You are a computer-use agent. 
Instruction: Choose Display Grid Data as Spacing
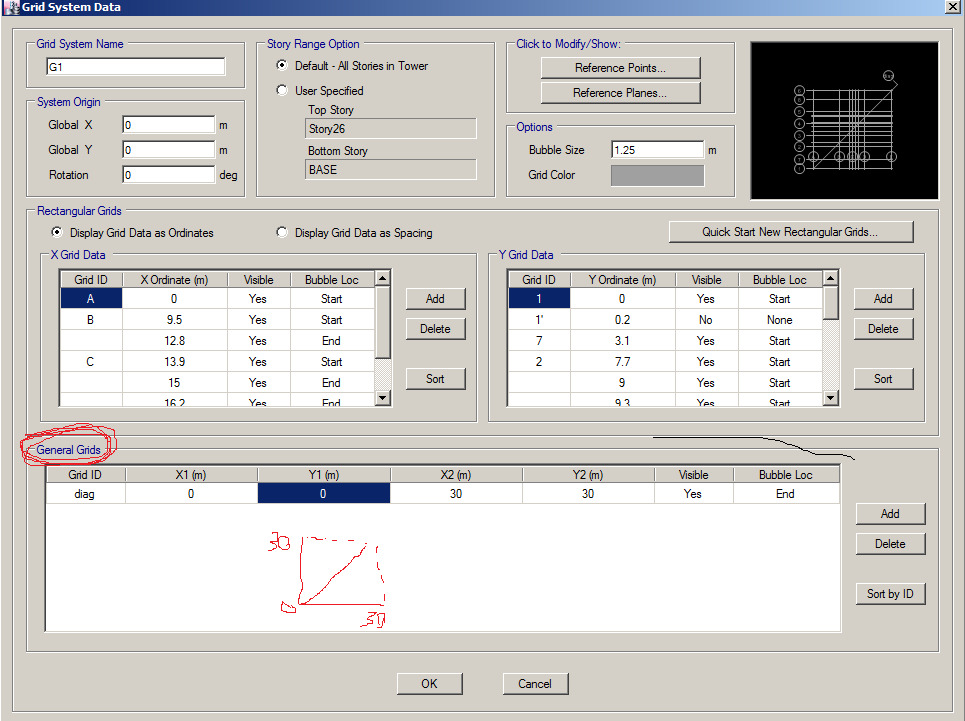282,232
